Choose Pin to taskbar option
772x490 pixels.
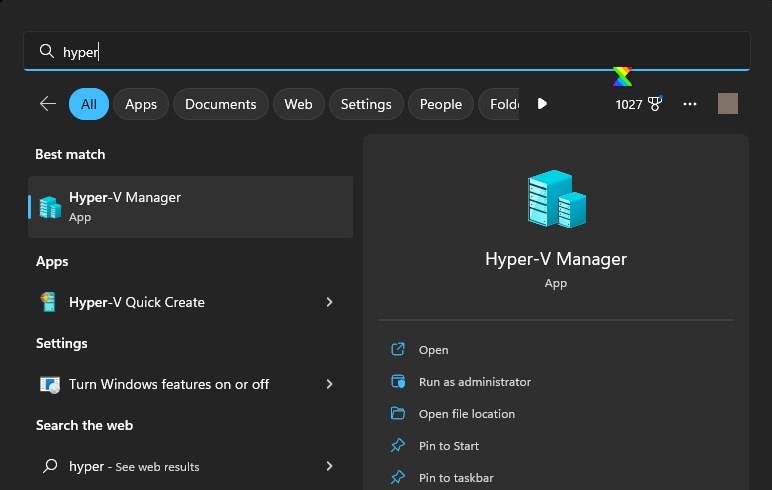(x=456, y=478)
